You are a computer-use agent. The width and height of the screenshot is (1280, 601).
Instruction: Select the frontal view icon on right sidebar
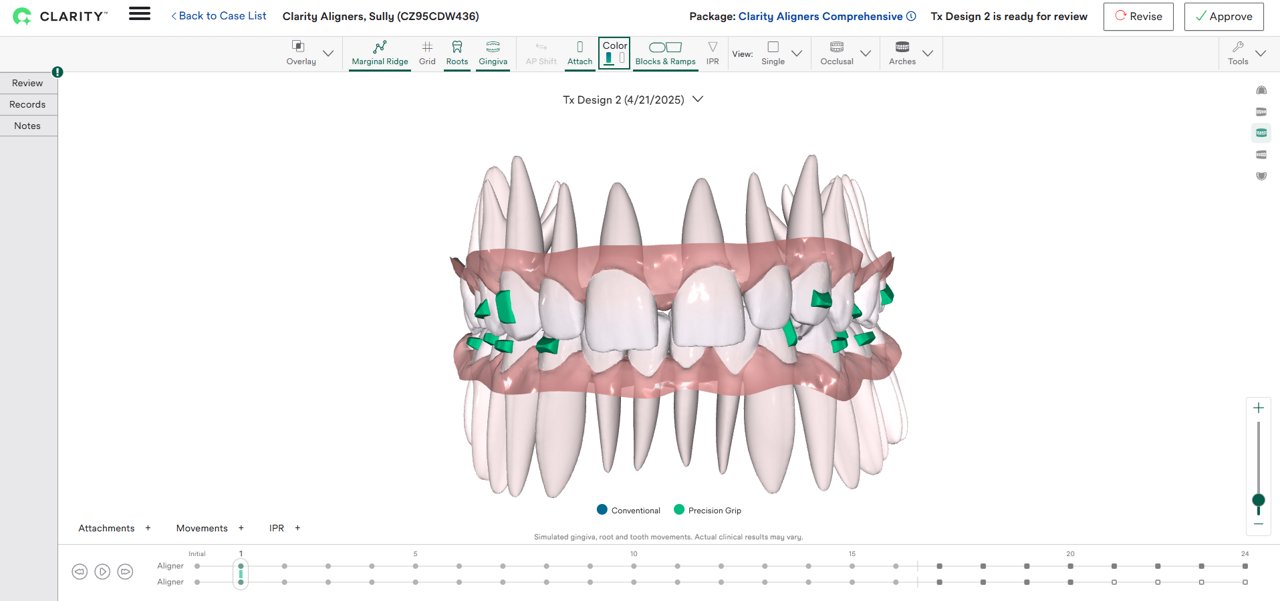1260,133
